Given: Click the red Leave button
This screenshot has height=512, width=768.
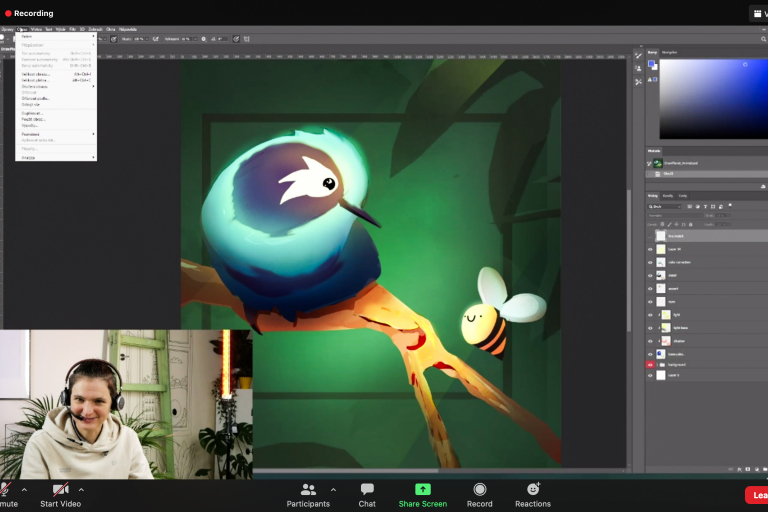Looking at the screenshot, I should [757, 495].
